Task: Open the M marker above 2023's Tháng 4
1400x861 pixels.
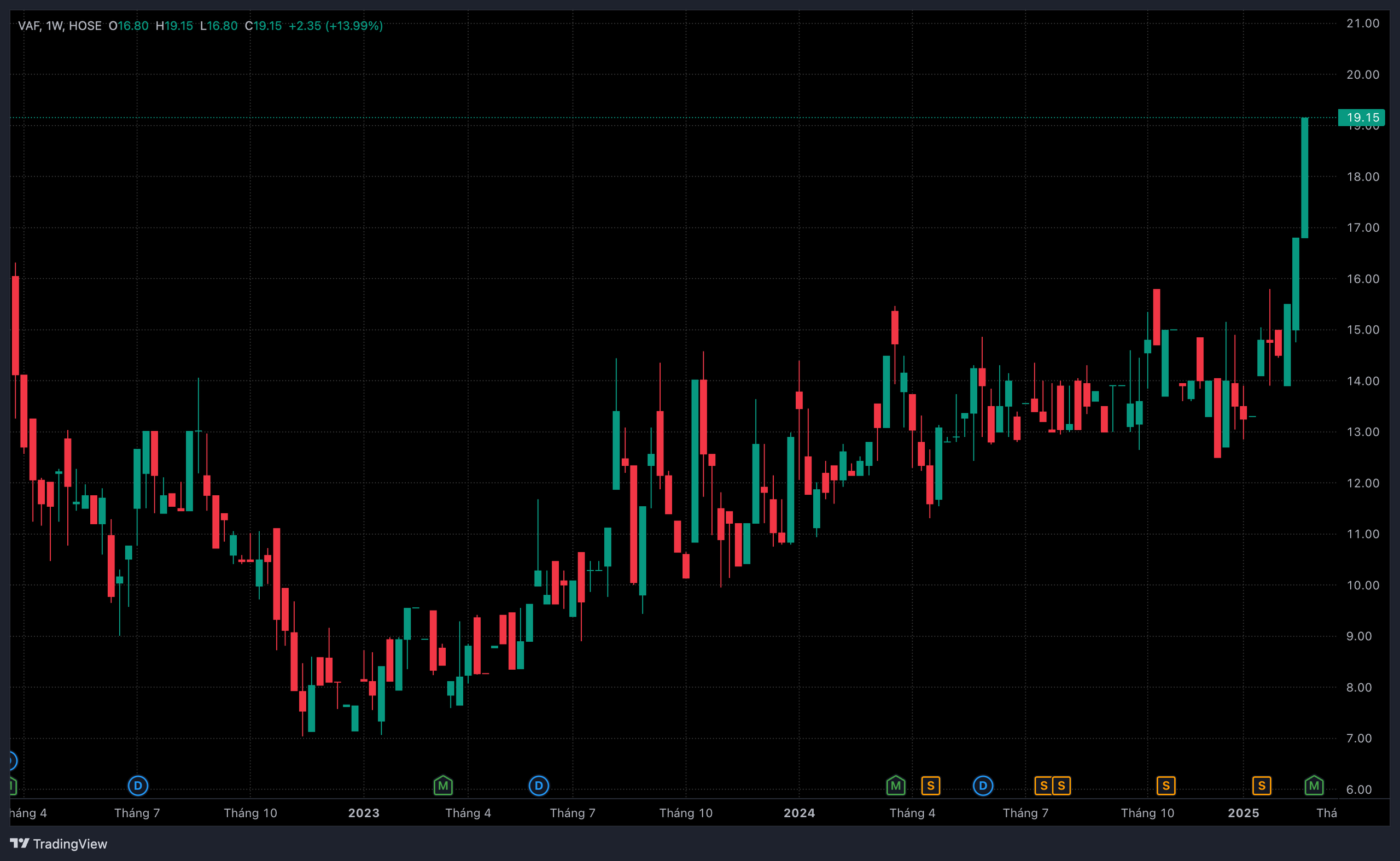Action: (443, 786)
